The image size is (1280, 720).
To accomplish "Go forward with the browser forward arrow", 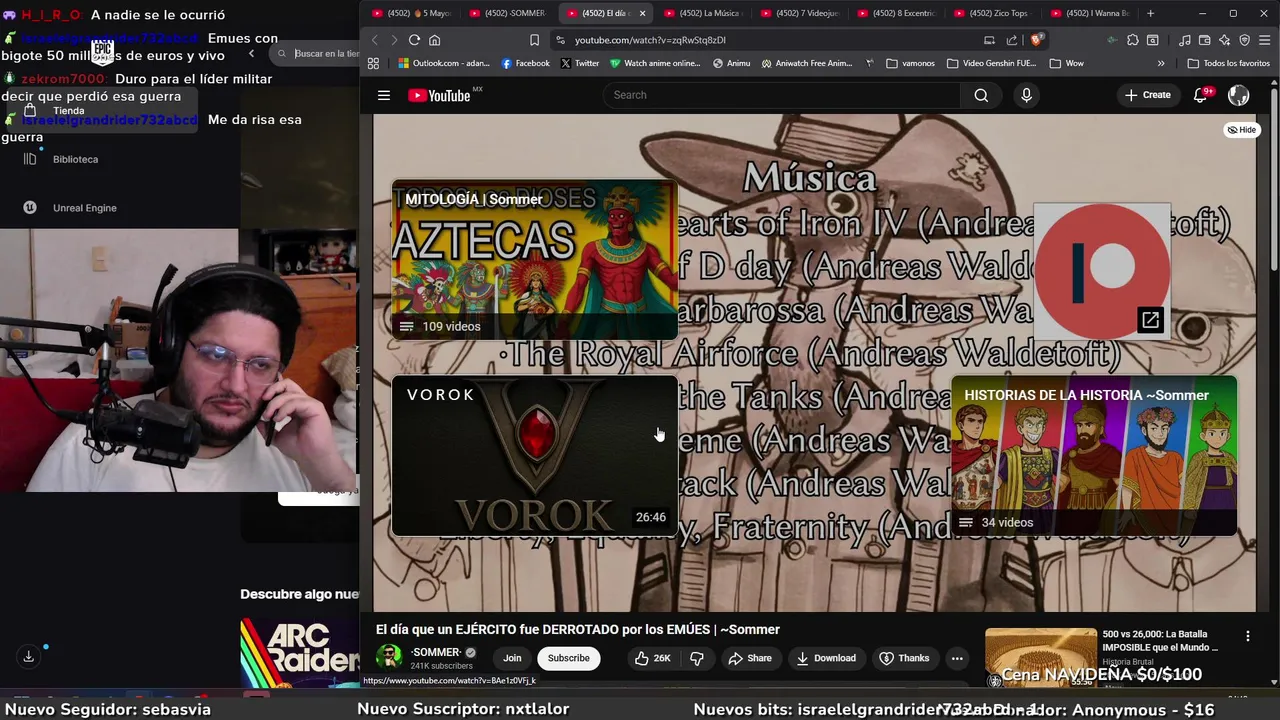I will (394, 40).
